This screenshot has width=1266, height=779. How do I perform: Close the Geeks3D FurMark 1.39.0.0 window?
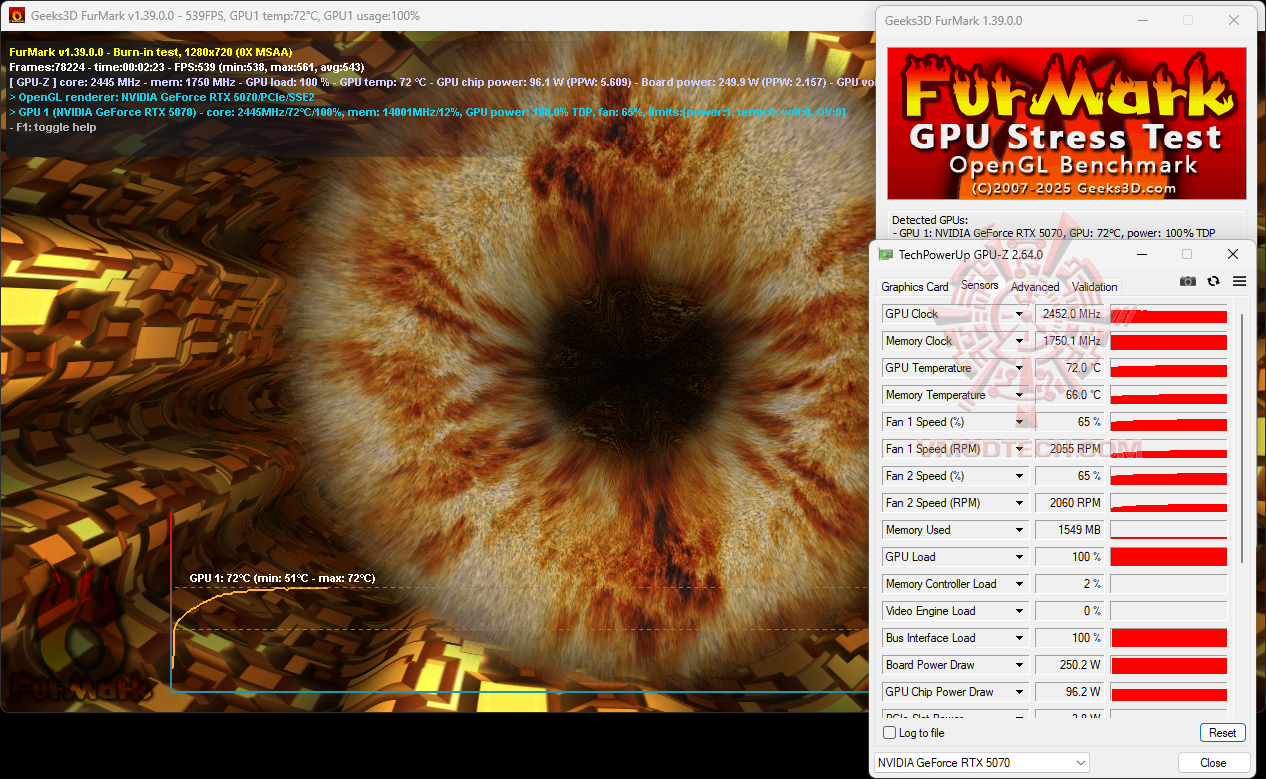[x=1233, y=20]
